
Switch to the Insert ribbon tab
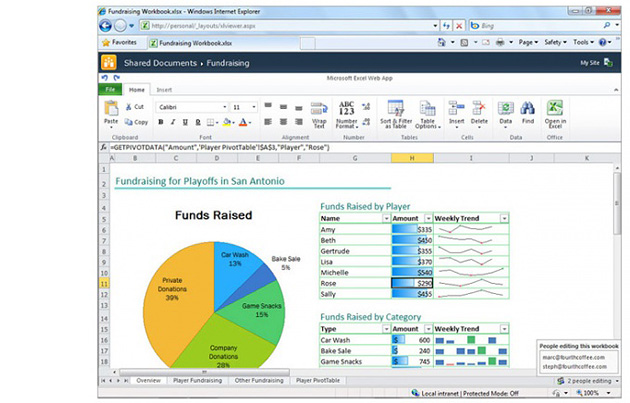point(163,90)
